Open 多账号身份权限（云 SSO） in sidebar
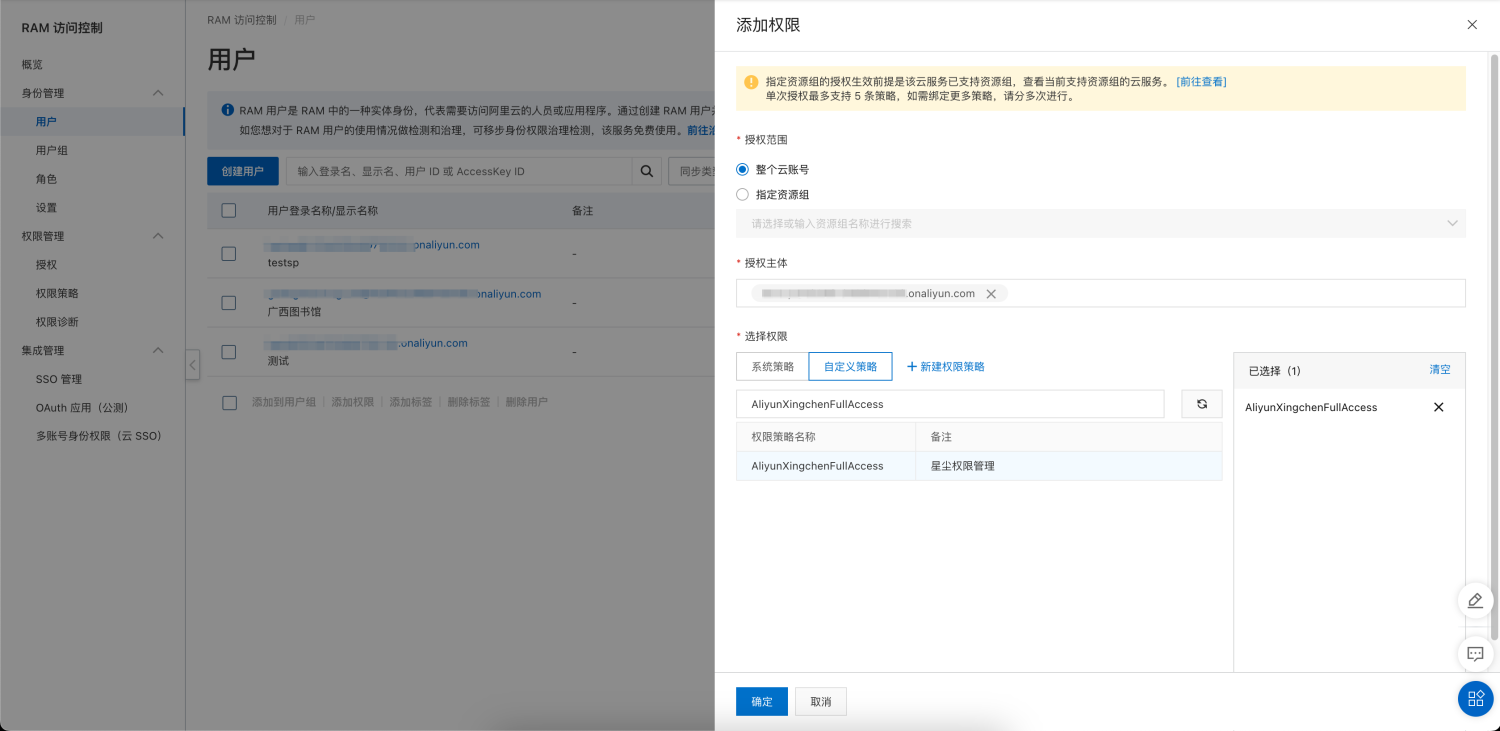Viewport: 1500px width, 731px height. tap(99, 436)
